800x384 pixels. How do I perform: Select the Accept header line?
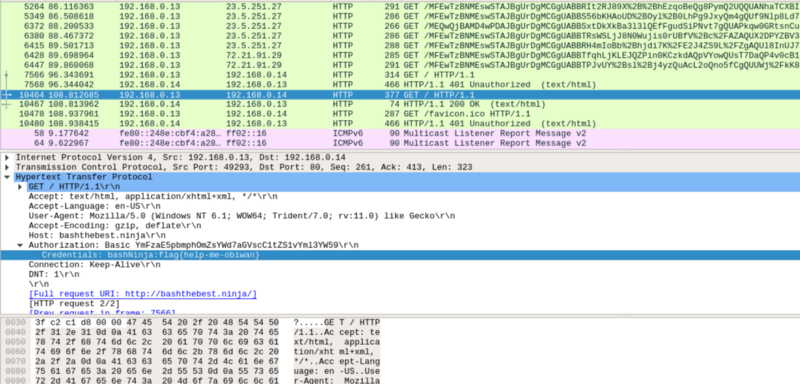point(400,196)
